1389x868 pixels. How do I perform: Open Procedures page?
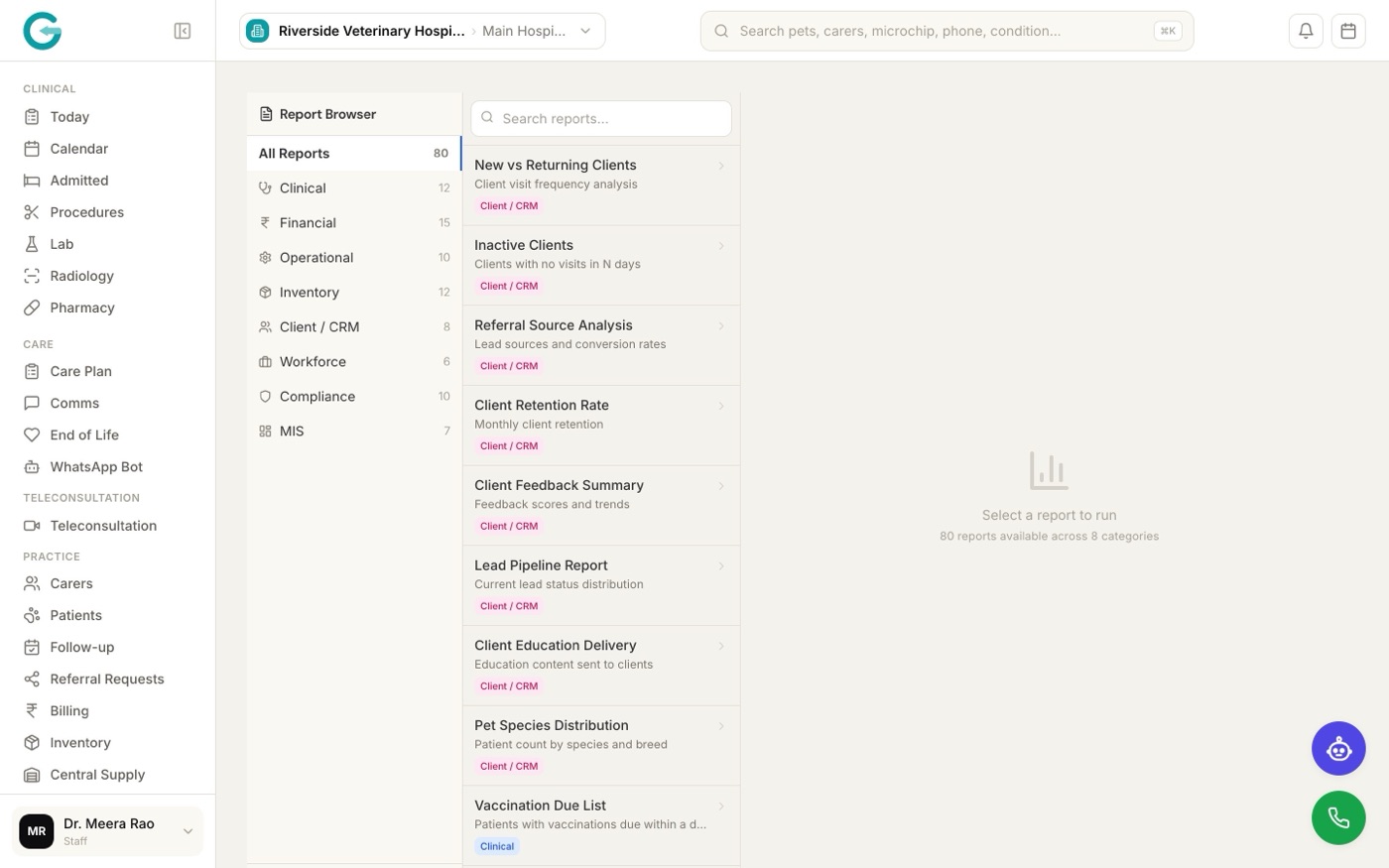[107, 212]
